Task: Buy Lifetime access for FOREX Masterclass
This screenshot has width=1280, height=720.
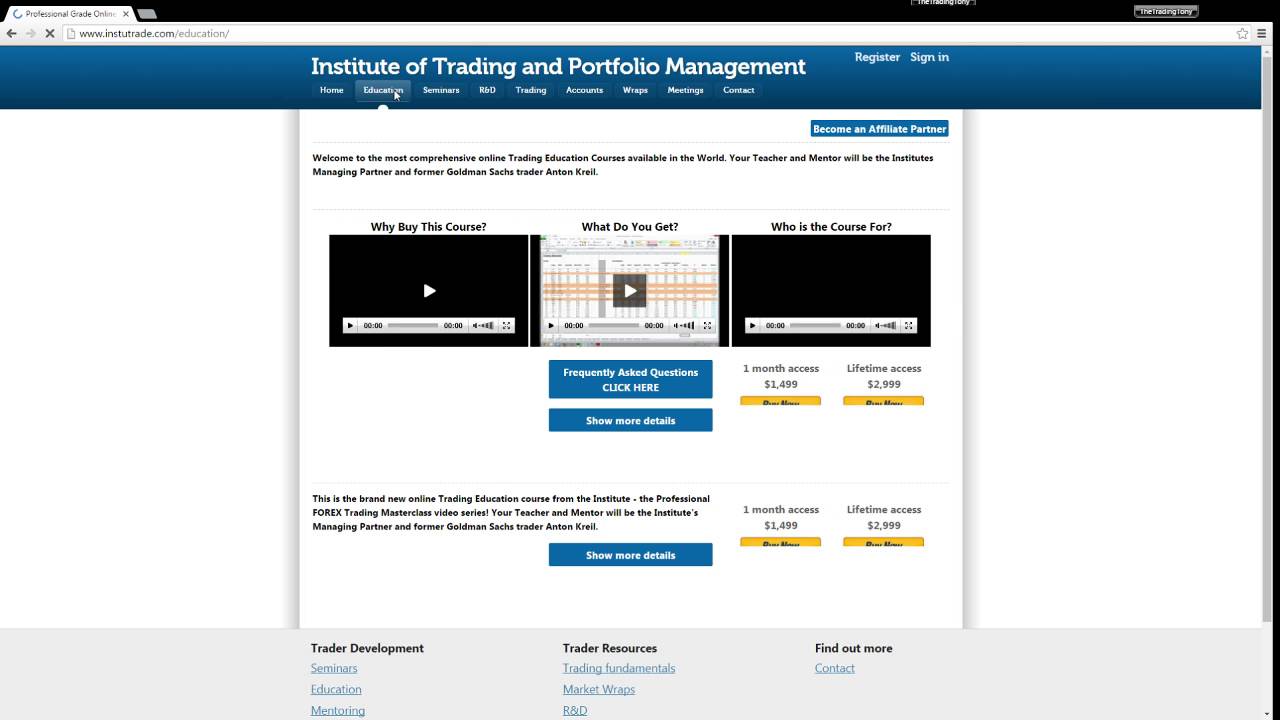Action: pyautogui.click(x=884, y=542)
